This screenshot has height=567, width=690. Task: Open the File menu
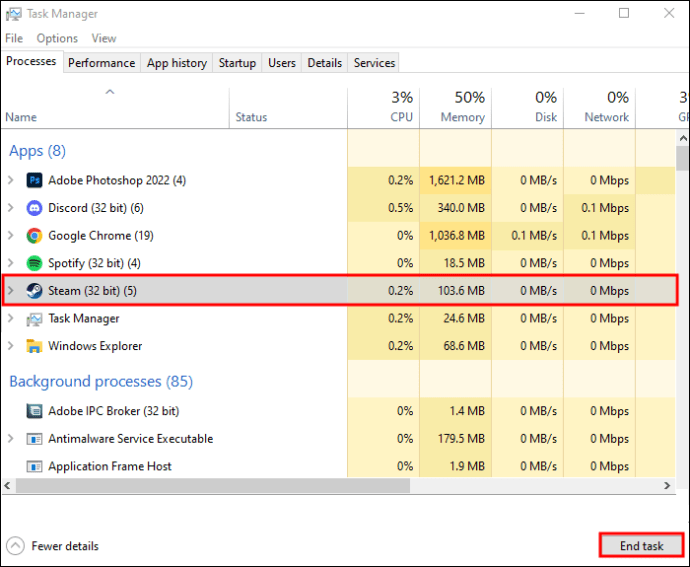pyautogui.click(x=14, y=38)
